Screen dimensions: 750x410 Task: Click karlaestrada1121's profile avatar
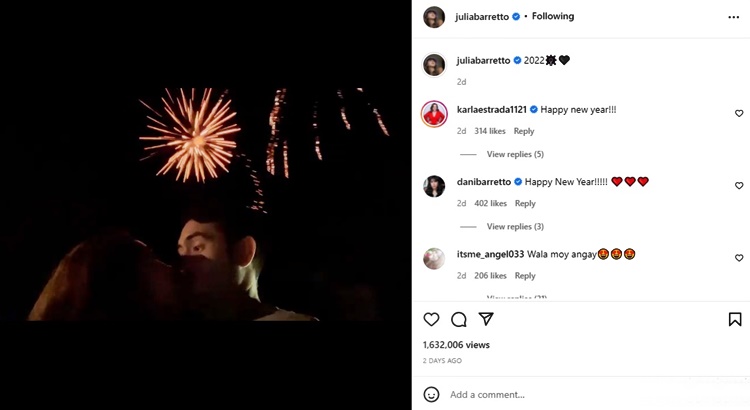click(x=434, y=113)
